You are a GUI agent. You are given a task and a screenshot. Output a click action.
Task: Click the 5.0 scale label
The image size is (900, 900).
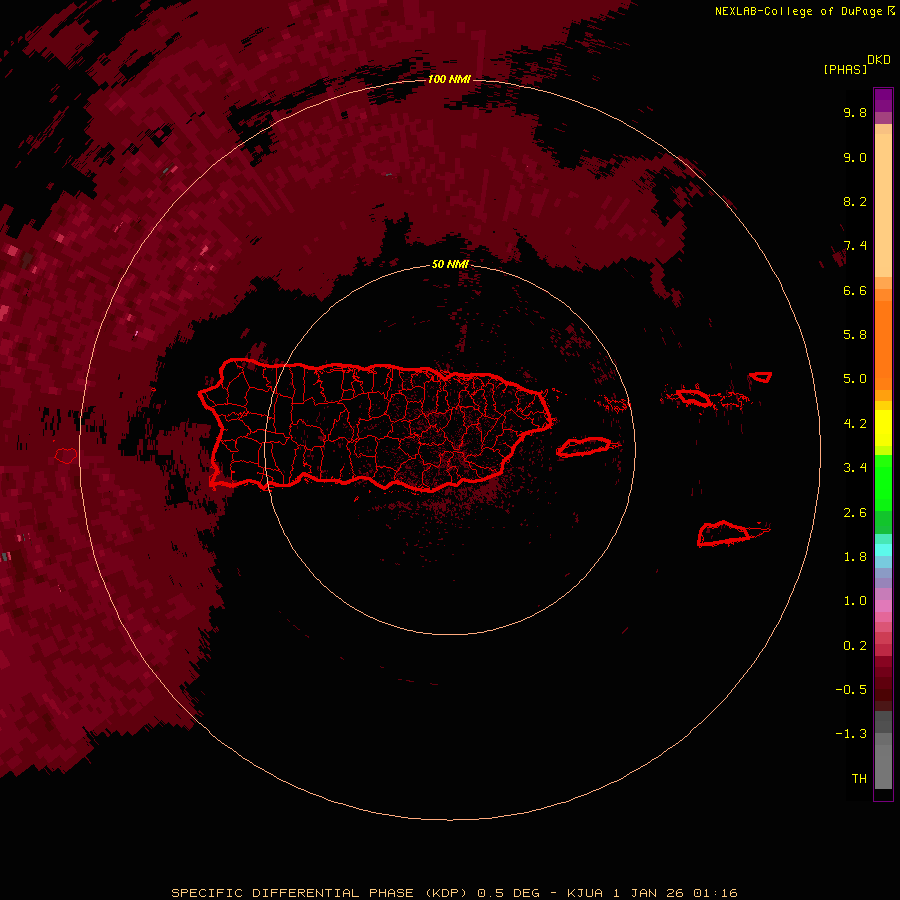tap(855, 379)
